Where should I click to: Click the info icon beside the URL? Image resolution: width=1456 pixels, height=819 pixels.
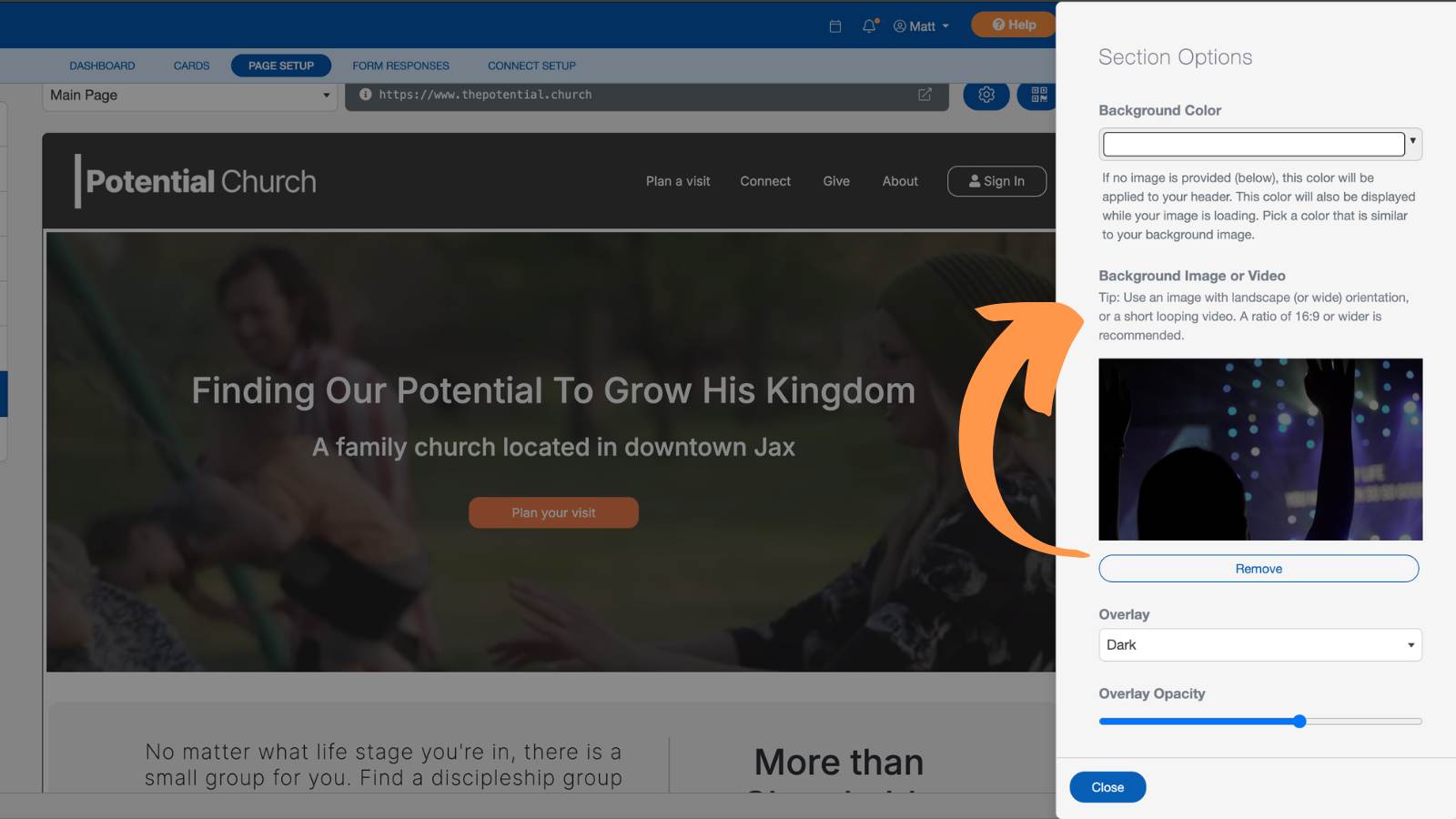pyautogui.click(x=365, y=95)
